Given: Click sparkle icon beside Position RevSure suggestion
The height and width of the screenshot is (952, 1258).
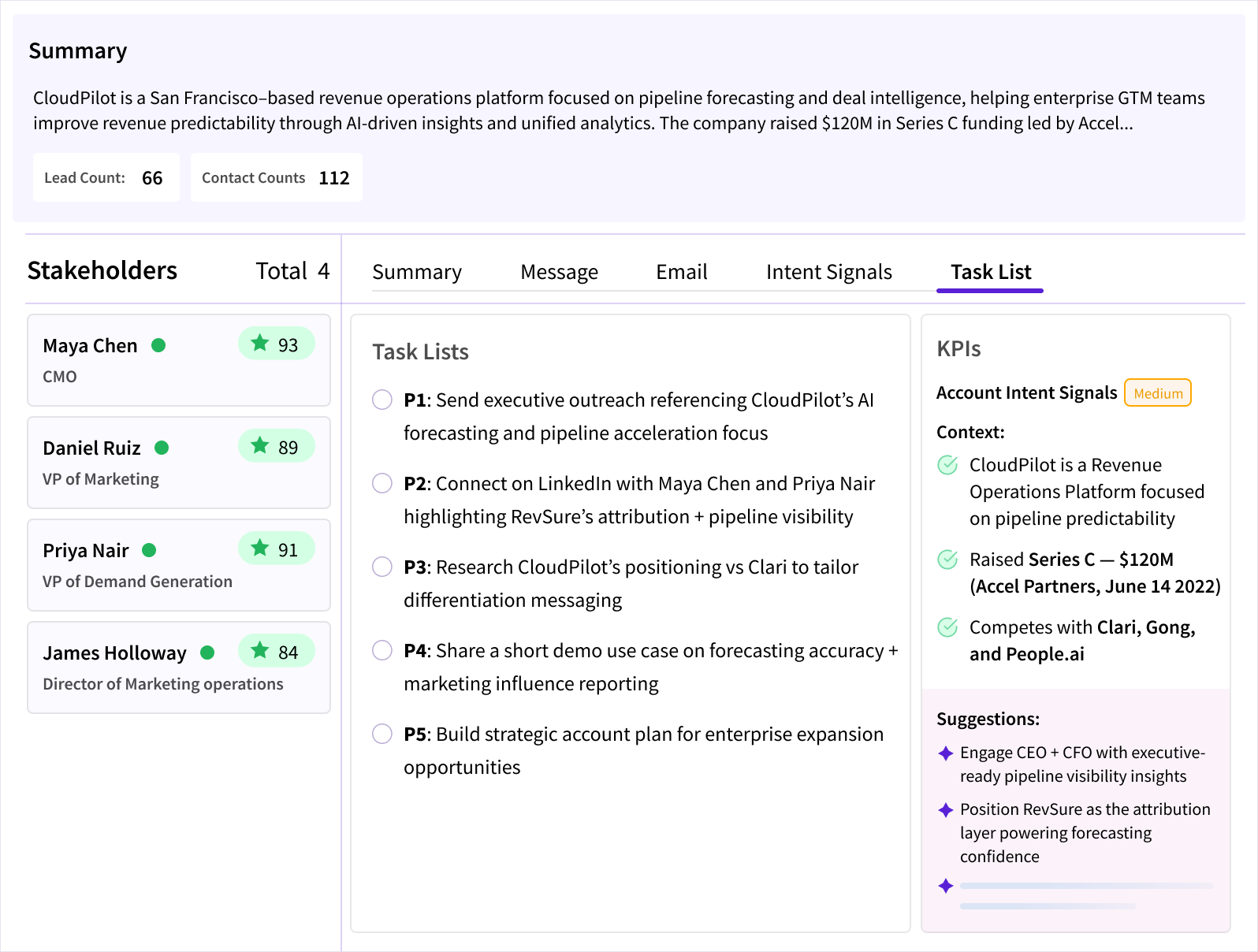Looking at the screenshot, I should [x=946, y=810].
